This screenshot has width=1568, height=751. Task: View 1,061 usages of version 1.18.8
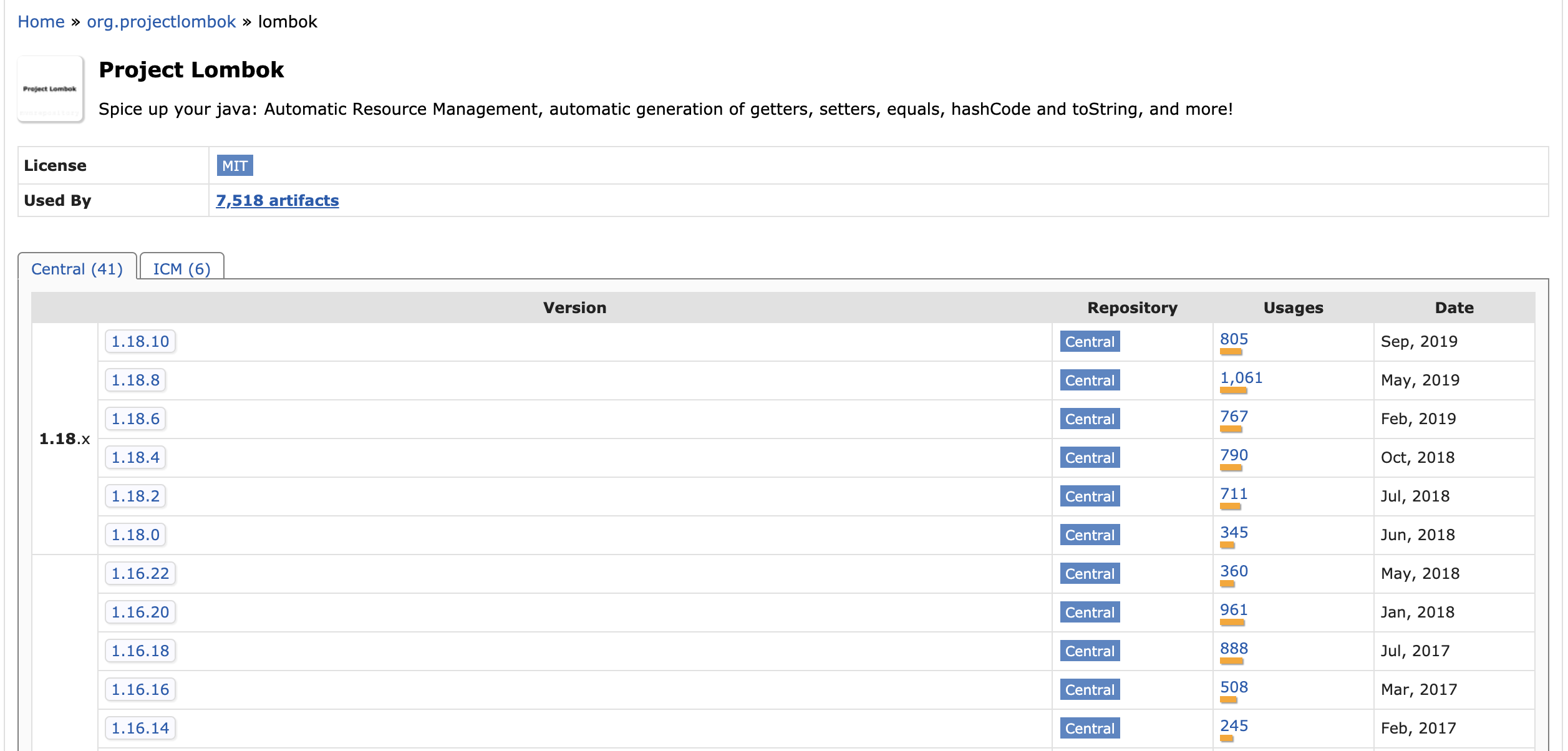[x=1241, y=378]
